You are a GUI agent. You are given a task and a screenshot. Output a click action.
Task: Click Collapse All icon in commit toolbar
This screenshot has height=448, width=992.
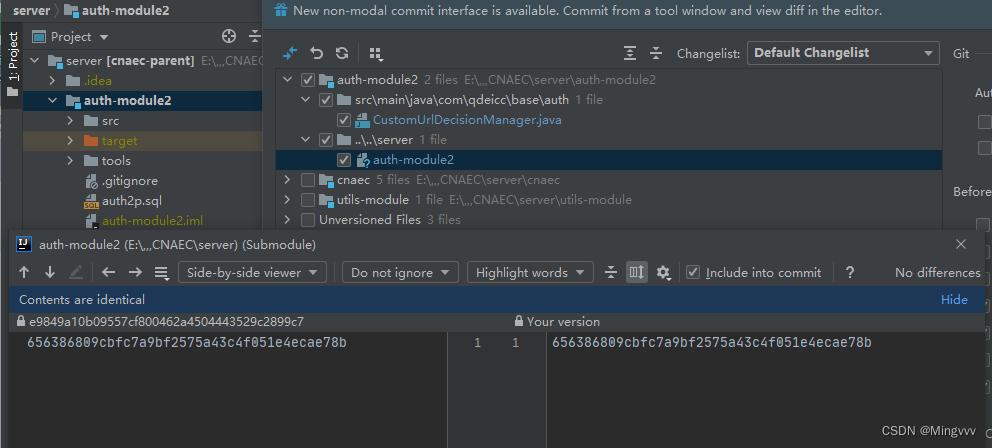656,53
